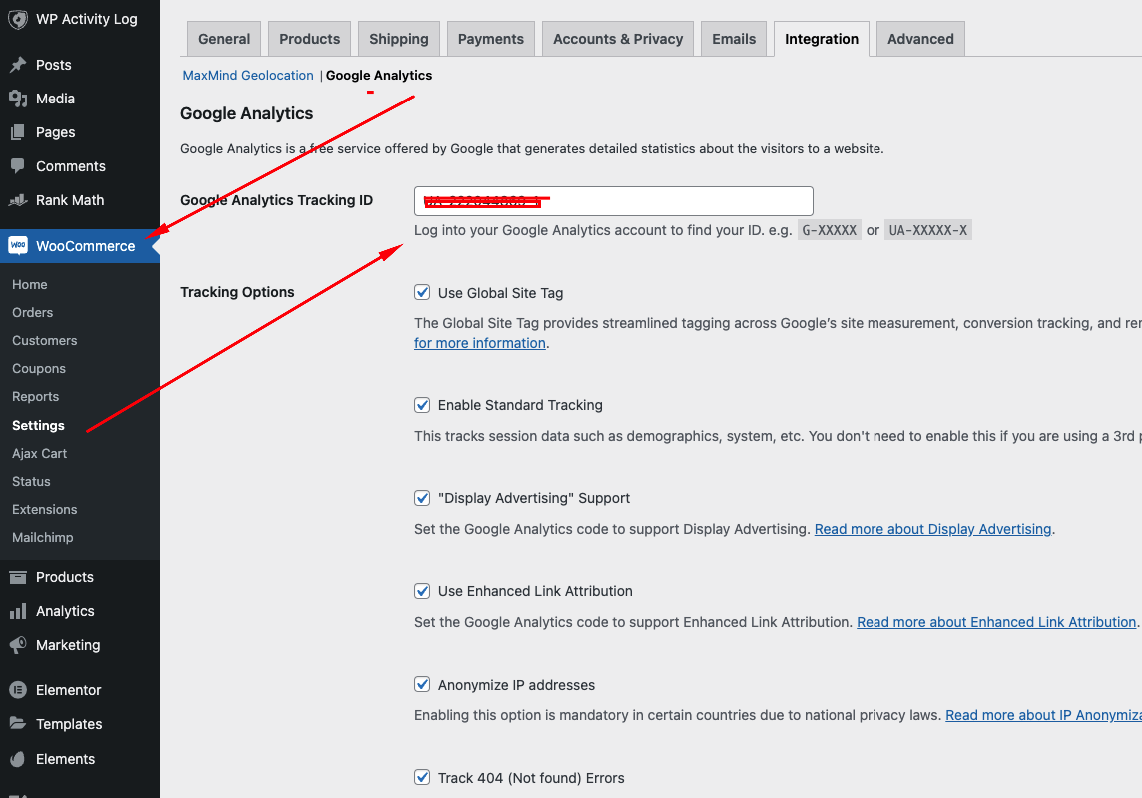Open the Extensions submenu item
1142x798 pixels.
coord(44,510)
